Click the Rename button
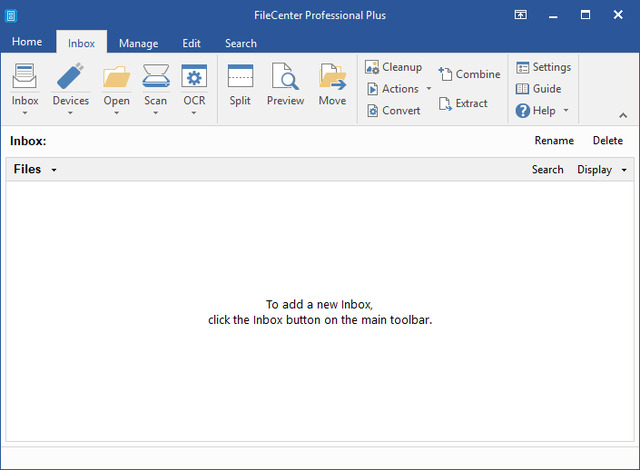Screen dimensions: 640x470 [554, 141]
